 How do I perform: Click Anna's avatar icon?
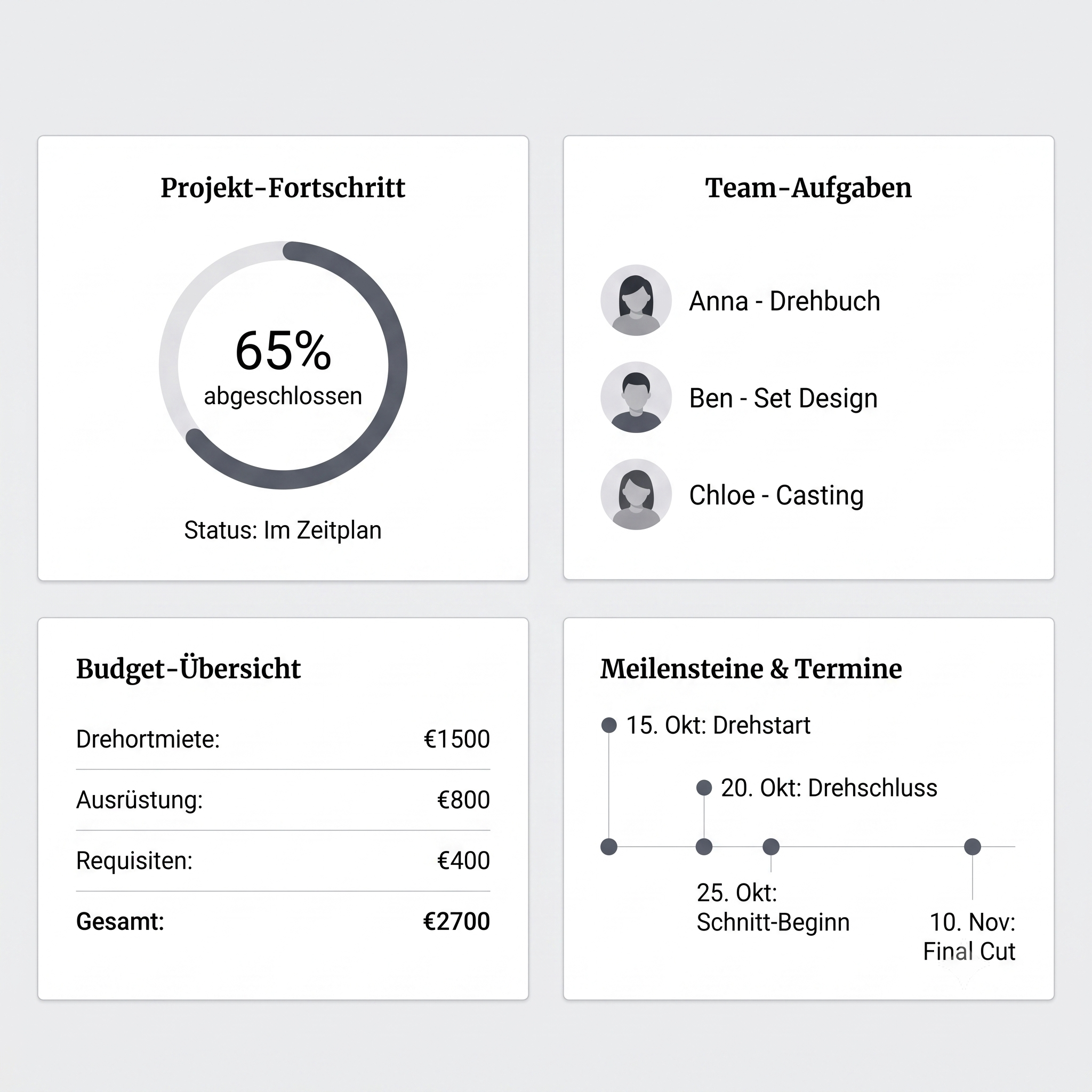[x=636, y=300]
